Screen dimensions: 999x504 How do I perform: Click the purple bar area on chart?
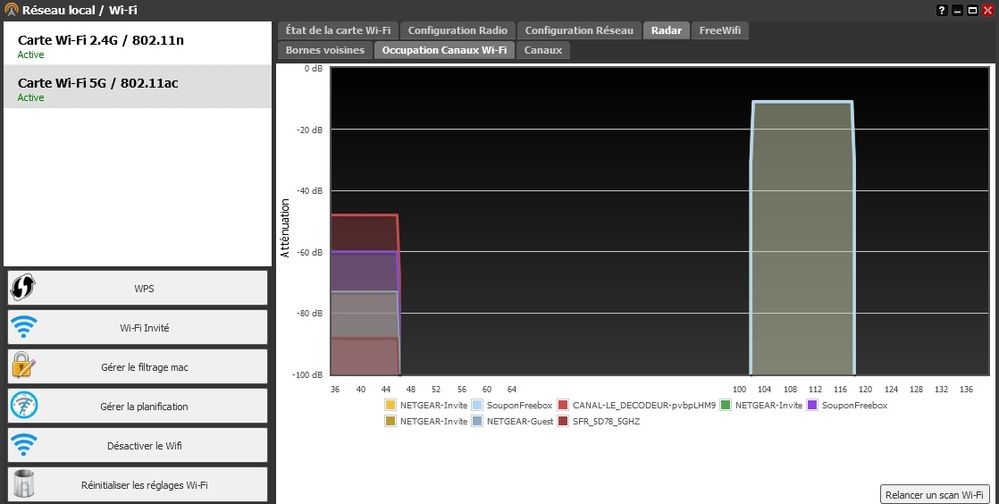coord(364,271)
